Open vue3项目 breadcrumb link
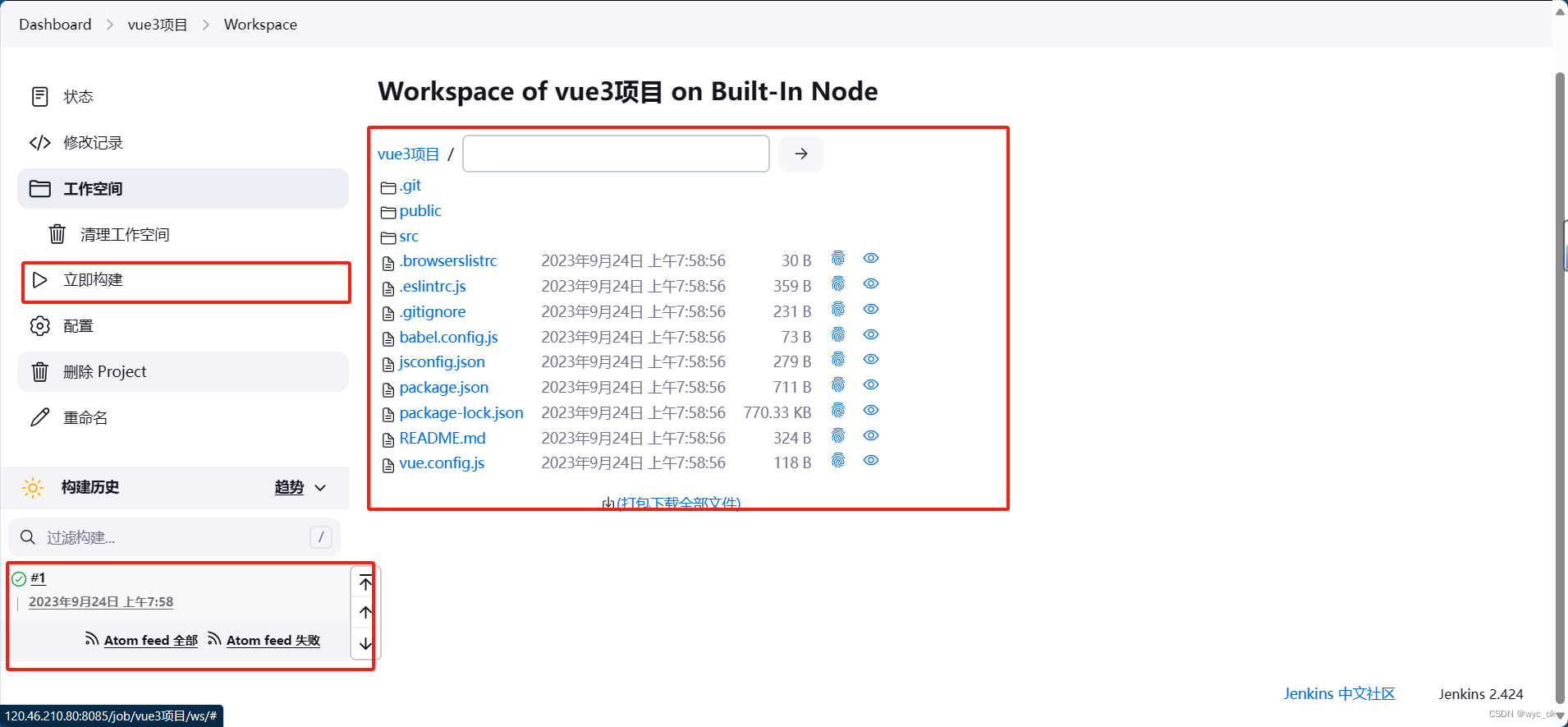Viewport: 1568px width, 727px height. click(158, 25)
